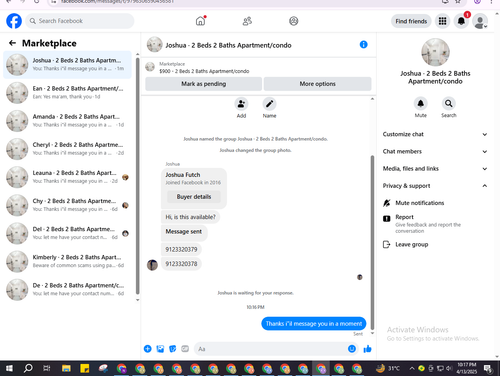Click Find friends button
The height and width of the screenshot is (376, 500).
click(411, 21)
